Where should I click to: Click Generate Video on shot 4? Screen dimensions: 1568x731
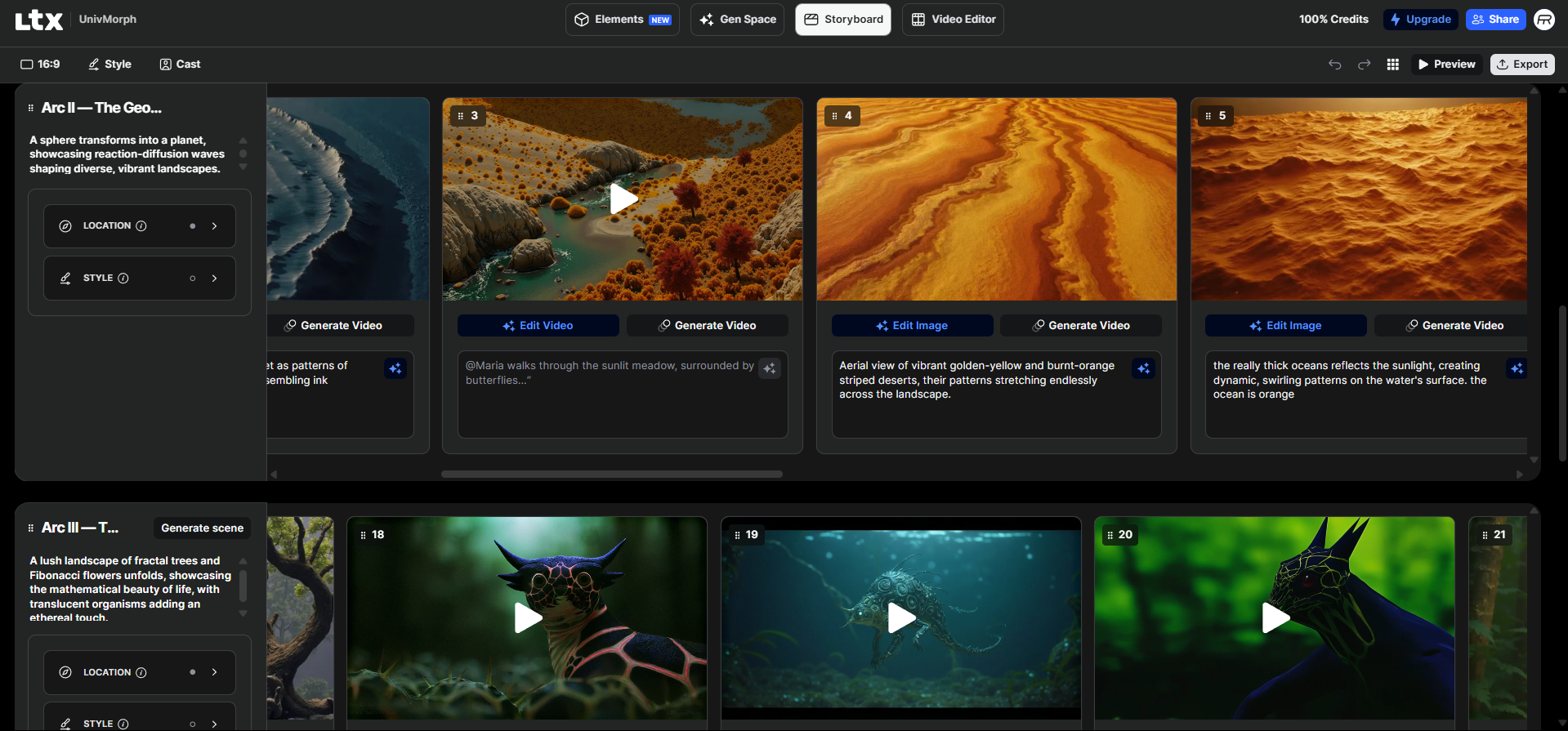pos(1081,325)
